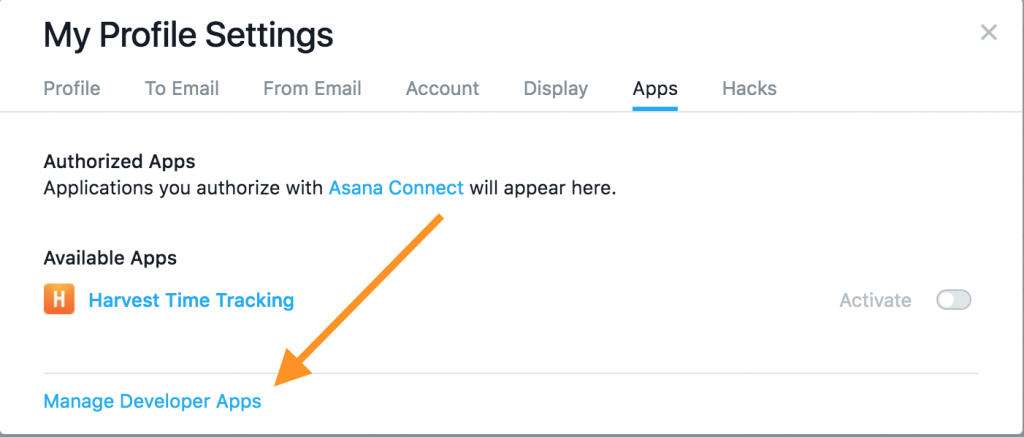This screenshot has width=1024, height=437.
Task: Click the Available Apps heading
Action: 110,258
